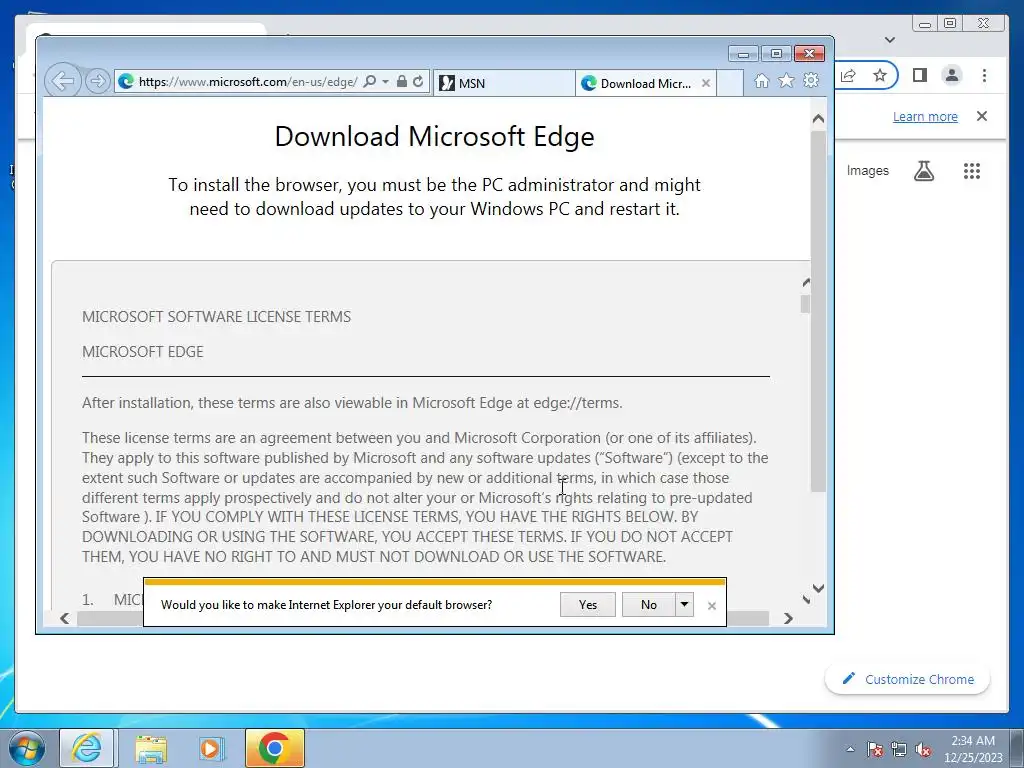
Task: View security lock report in address bar
Action: click(402, 82)
